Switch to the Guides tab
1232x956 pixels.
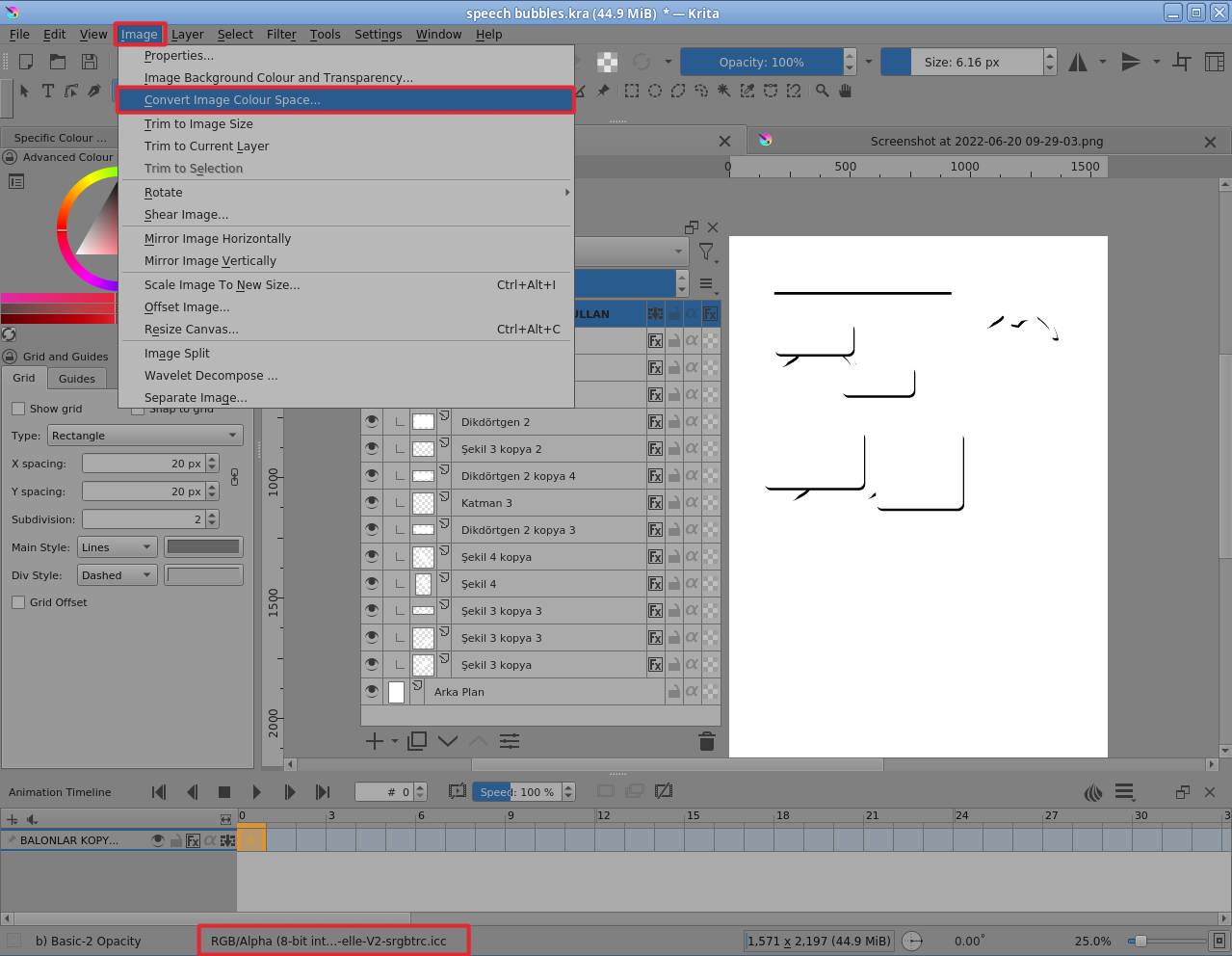(x=77, y=379)
